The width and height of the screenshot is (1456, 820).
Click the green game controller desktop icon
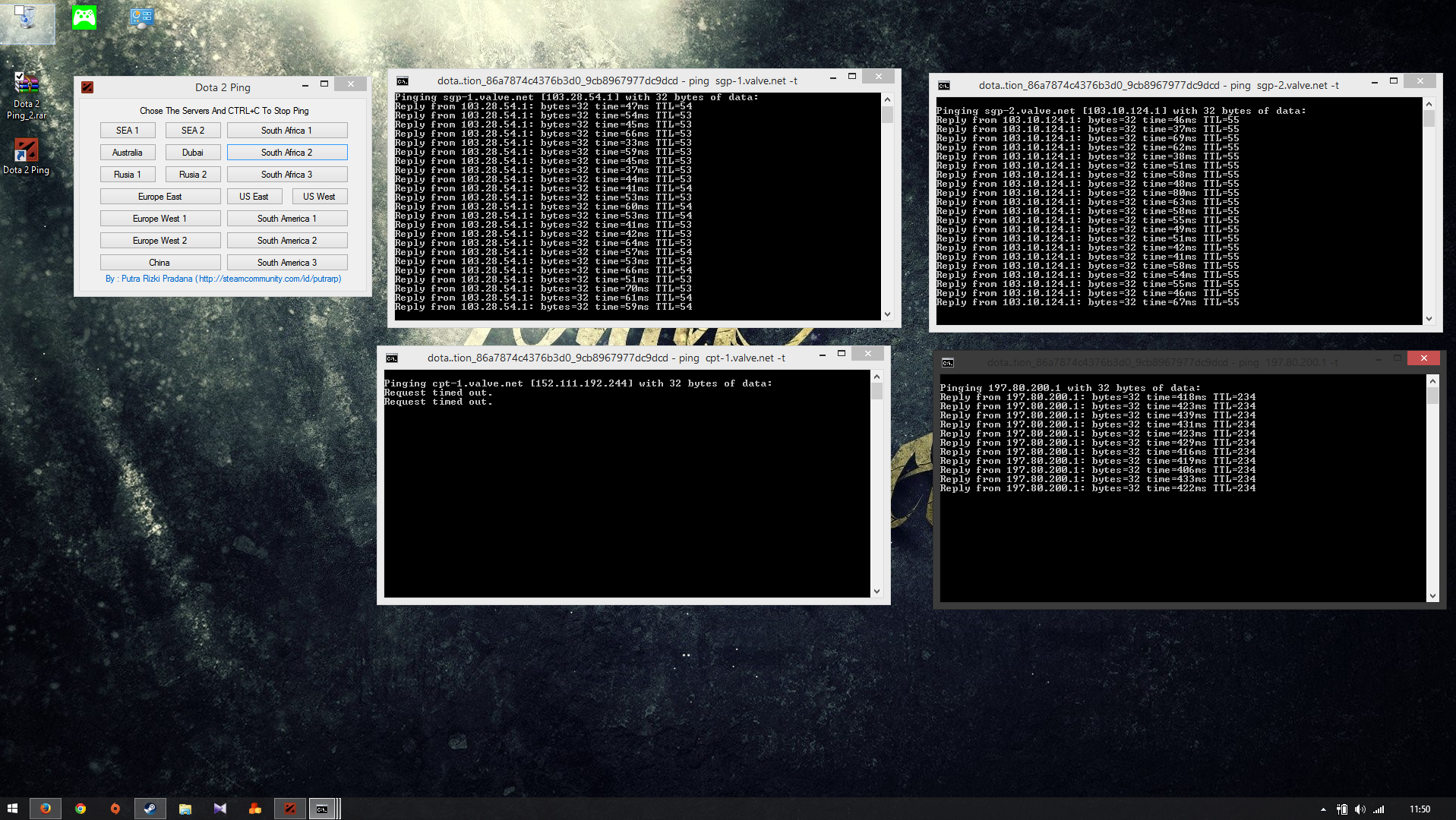[x=84, y=17]
